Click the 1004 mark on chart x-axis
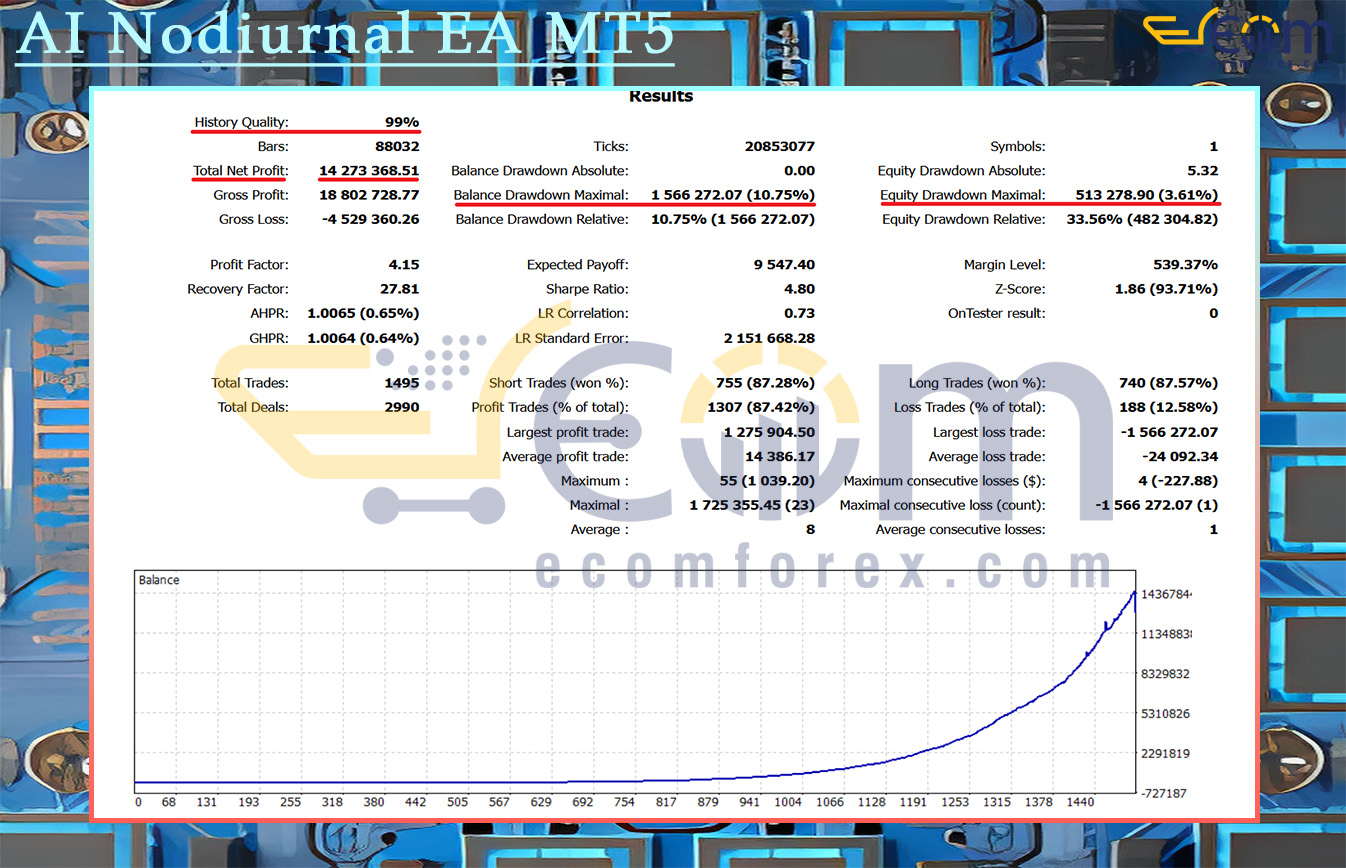This screenshot has height=868, width=1346. coord(788,802)
